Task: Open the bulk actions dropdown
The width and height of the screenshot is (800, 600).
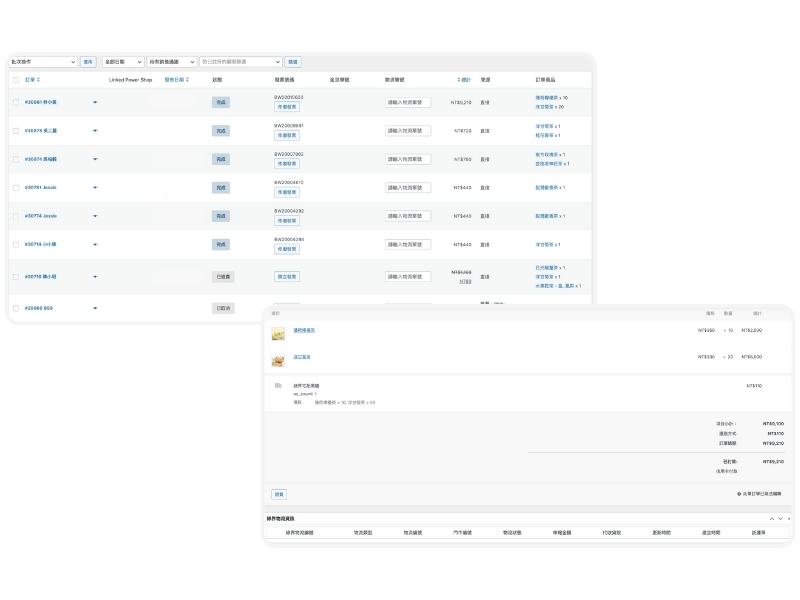Action: click(43, 62)
